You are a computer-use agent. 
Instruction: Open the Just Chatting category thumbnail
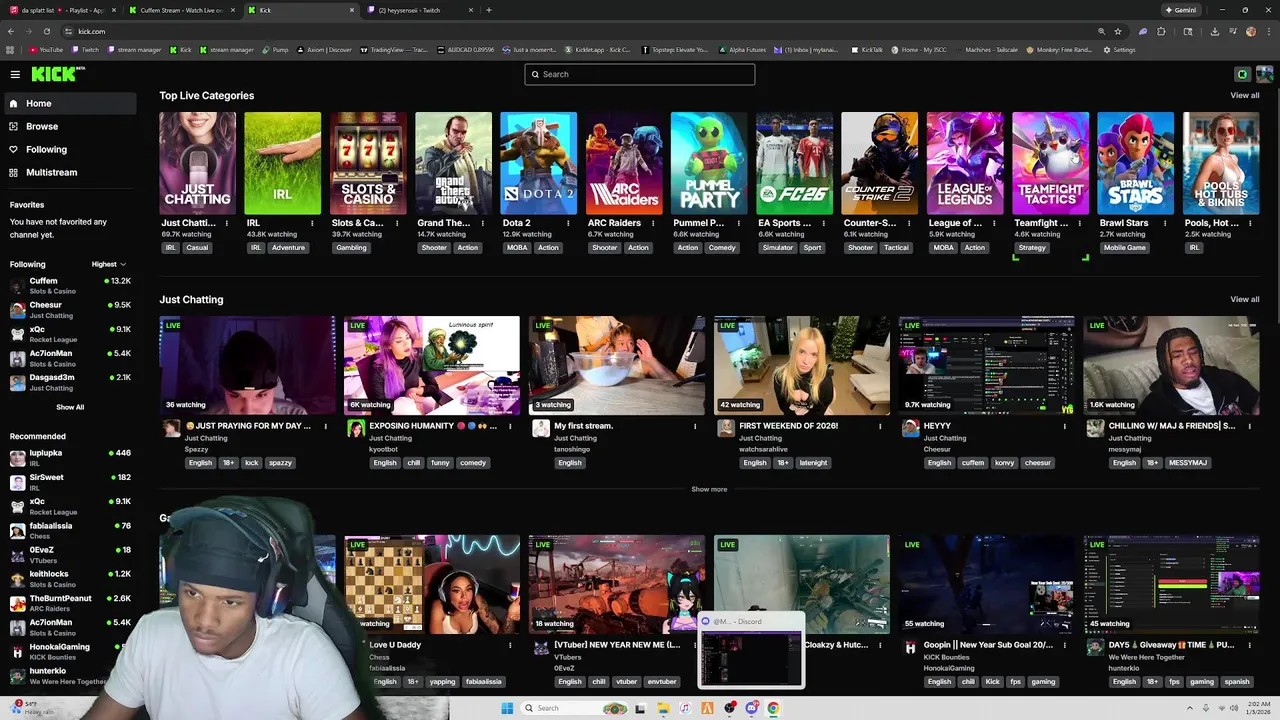click(197, 163)
